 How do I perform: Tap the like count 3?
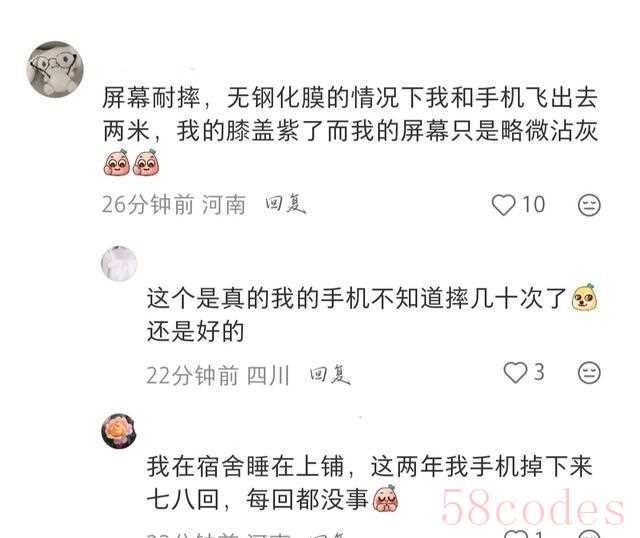(539, 372)
